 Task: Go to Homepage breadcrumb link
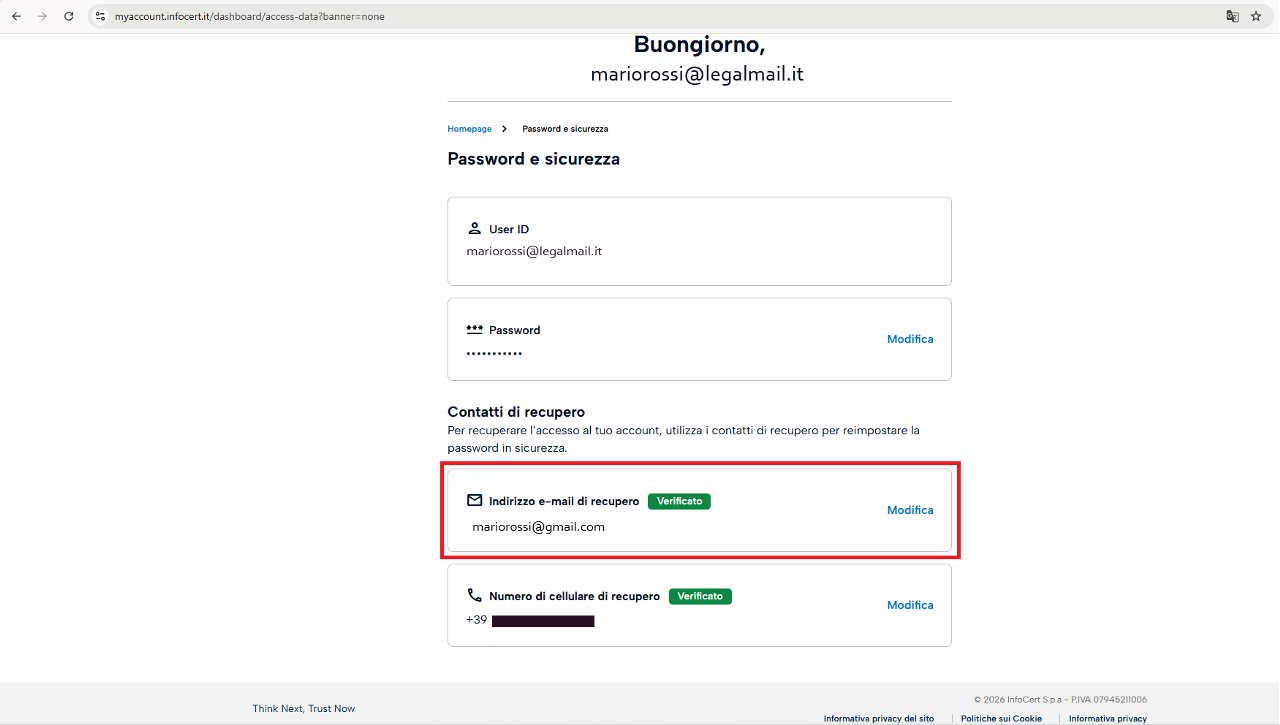(x=470, y=129)
